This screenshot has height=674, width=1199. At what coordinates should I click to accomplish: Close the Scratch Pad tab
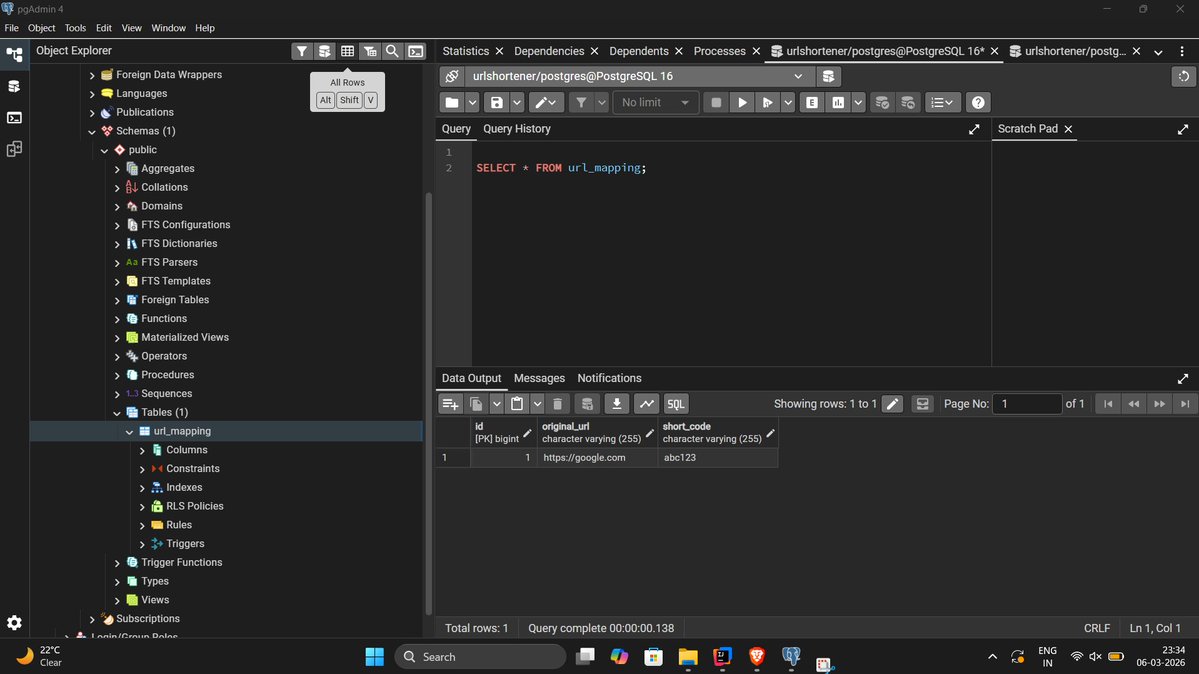coord(1068,129)
